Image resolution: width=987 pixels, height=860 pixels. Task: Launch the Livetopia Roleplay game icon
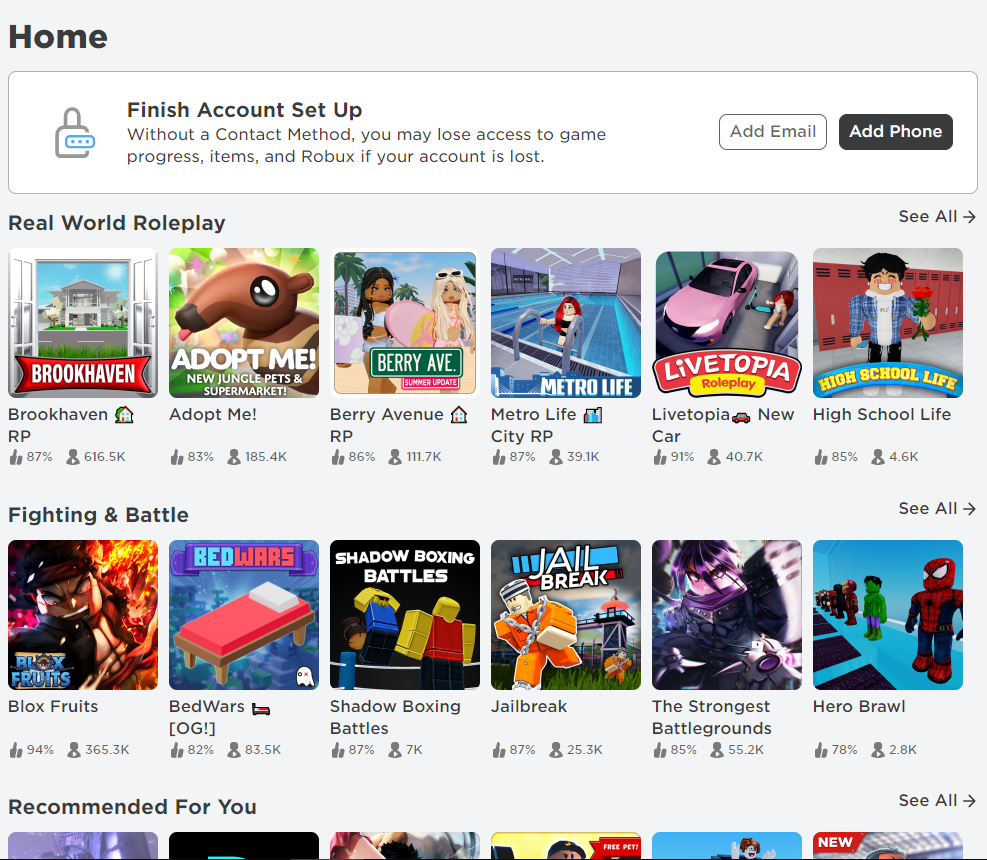pyautogui.click(x=727, y=323)
